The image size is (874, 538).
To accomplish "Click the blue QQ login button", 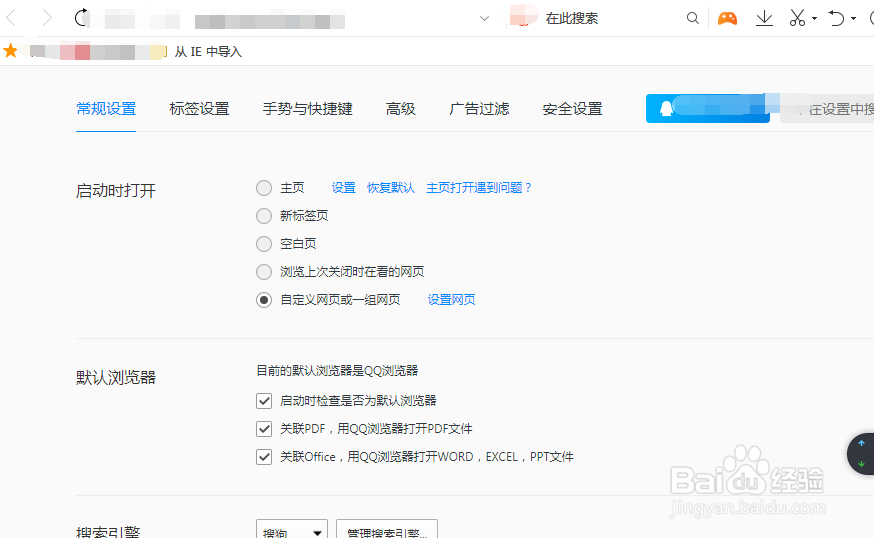I will pyautogui.click(x=707, y=108).
